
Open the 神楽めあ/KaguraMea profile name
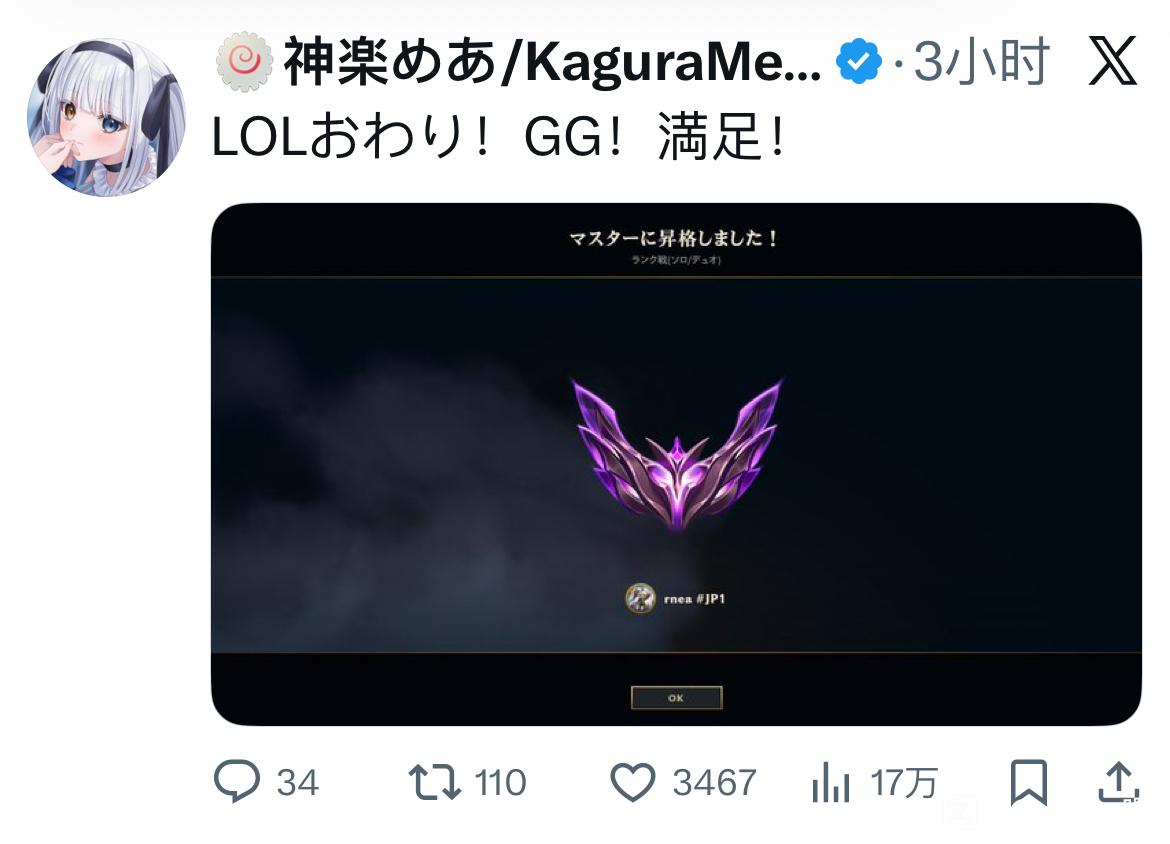[552, 61]
